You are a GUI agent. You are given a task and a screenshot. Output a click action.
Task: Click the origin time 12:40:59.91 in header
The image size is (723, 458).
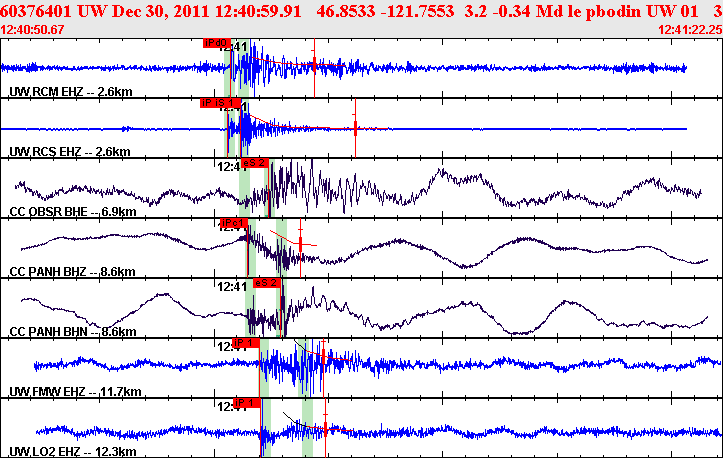(258, 11)
